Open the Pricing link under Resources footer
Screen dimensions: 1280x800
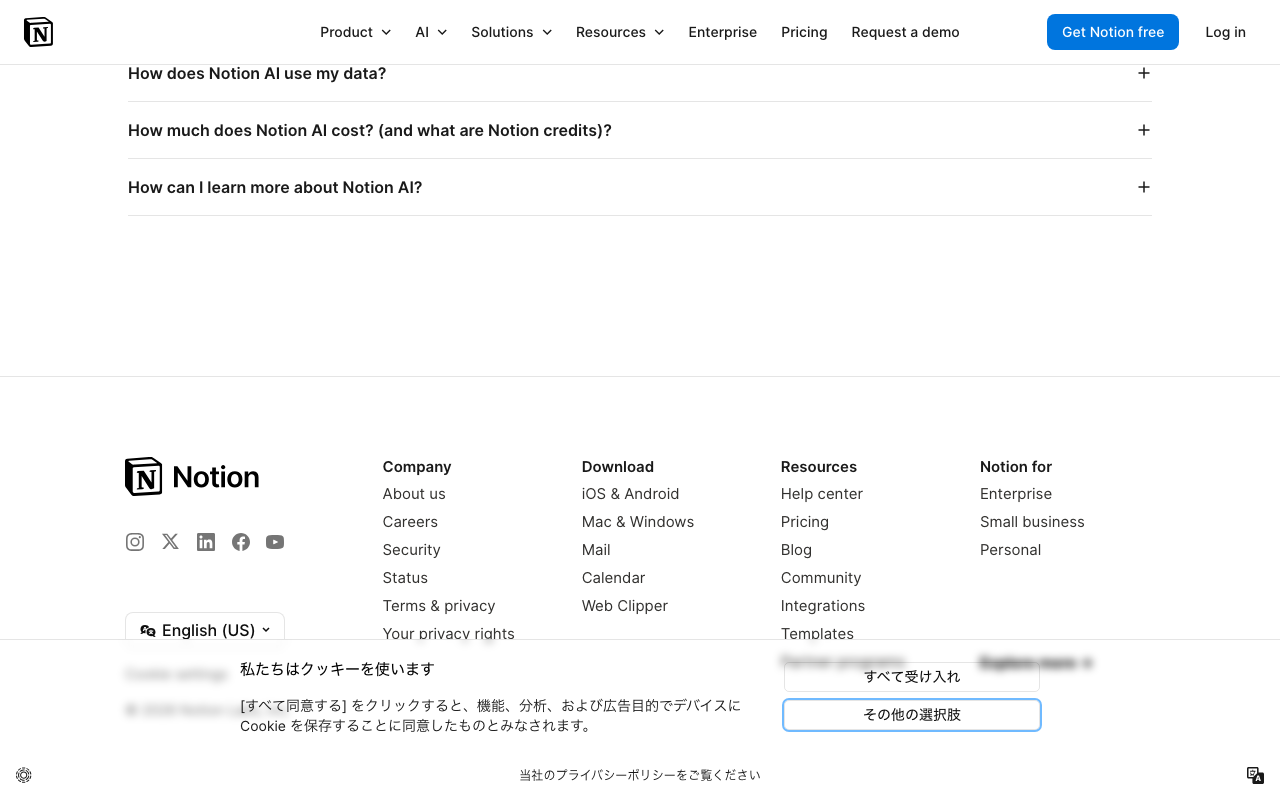point(804,522)
